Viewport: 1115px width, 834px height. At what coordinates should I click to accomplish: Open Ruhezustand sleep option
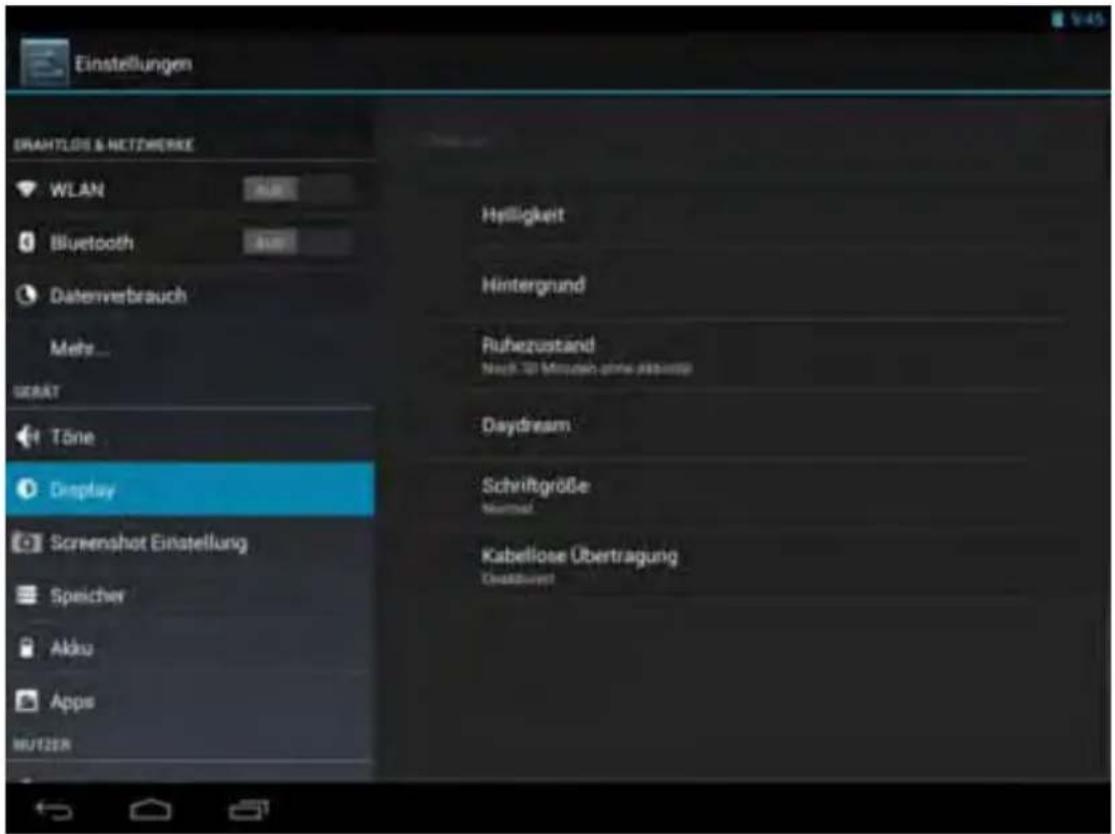[747, 355]
